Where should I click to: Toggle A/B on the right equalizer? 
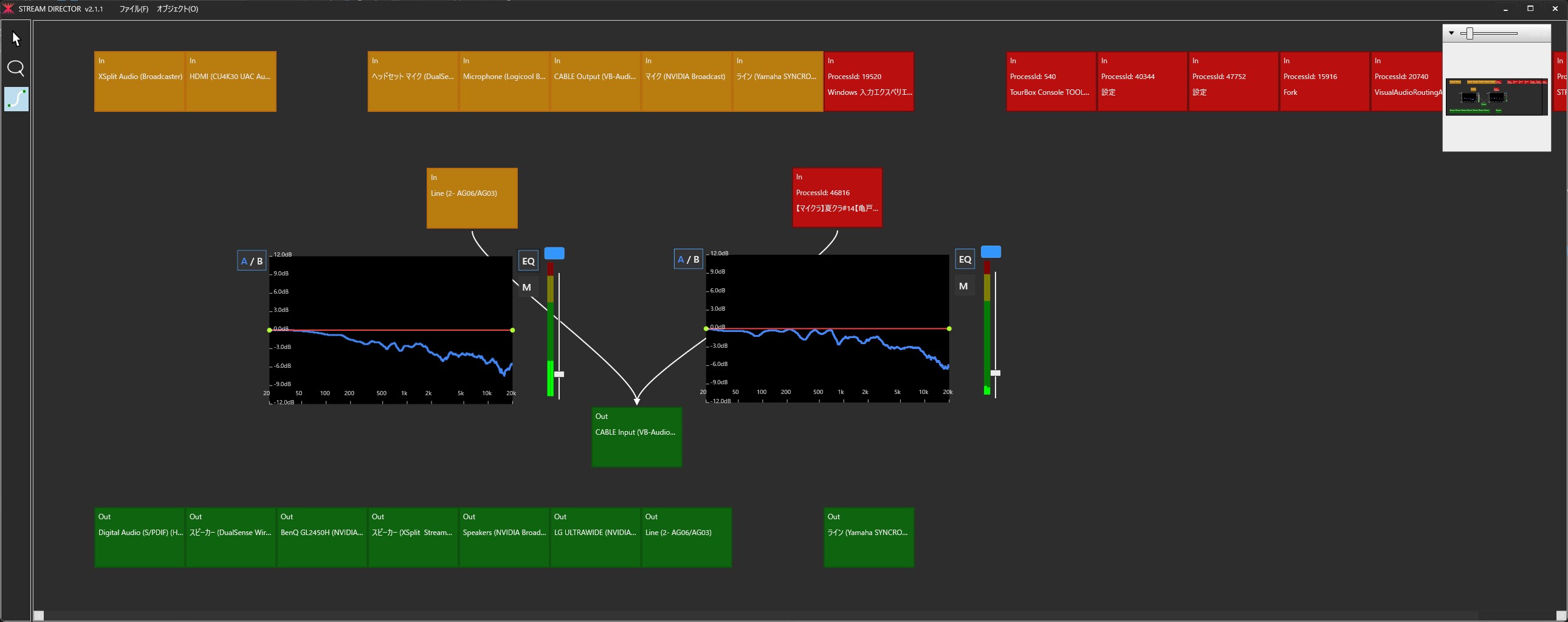(689, 260)
